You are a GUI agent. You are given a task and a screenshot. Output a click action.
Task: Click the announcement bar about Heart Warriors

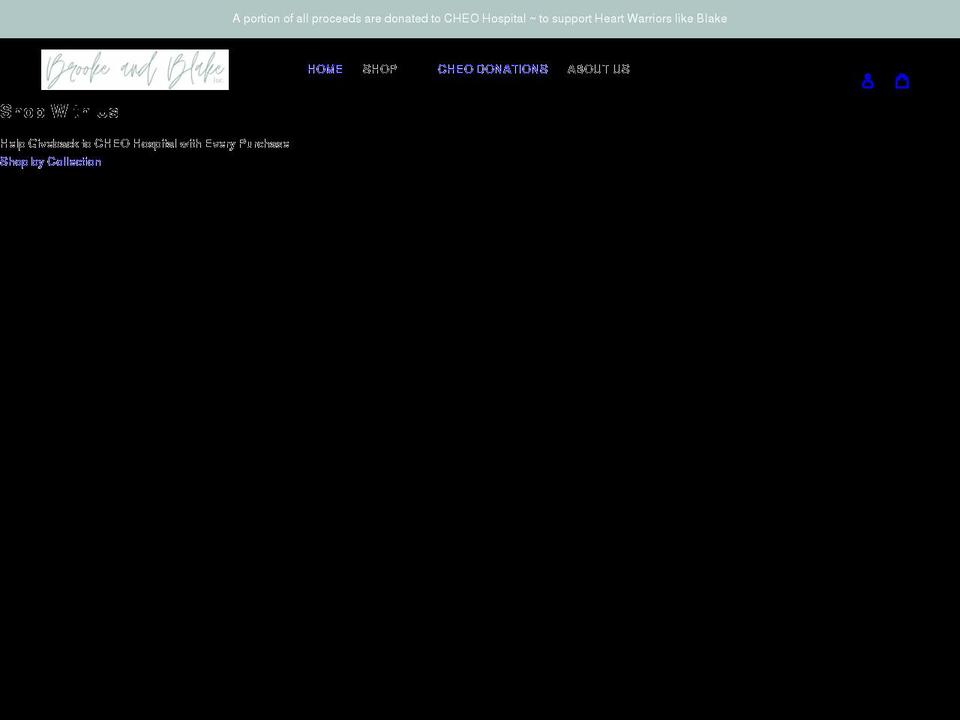(480, 18)
